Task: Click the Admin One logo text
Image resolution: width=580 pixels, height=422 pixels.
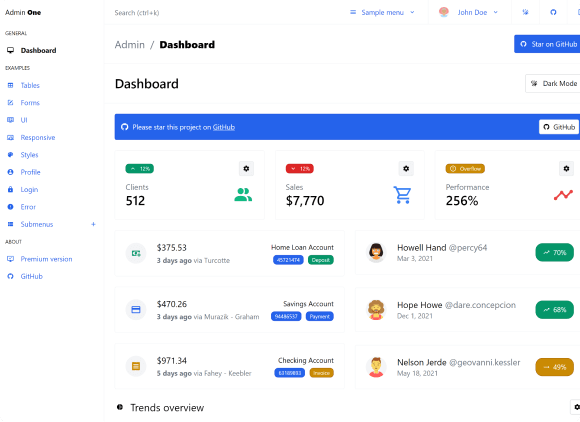Action: coord(23,13)
